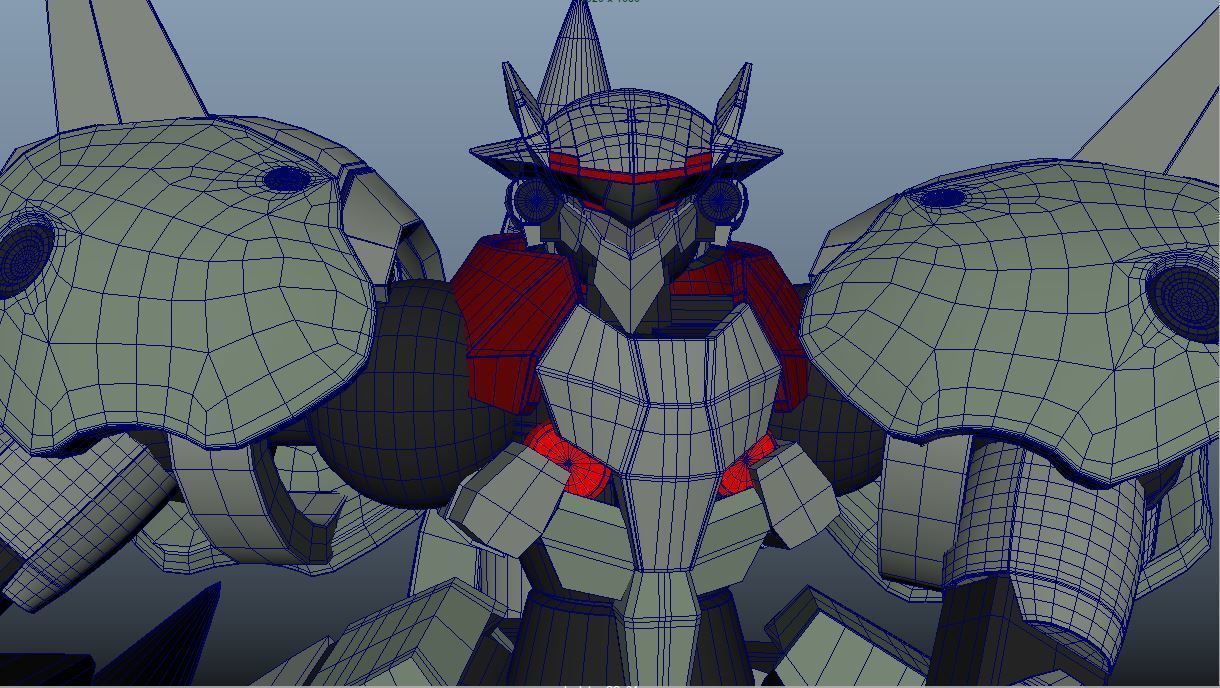
Task: Select the red circular joint left of the waist
Action: pyautogui.click(x=570, y=460)
